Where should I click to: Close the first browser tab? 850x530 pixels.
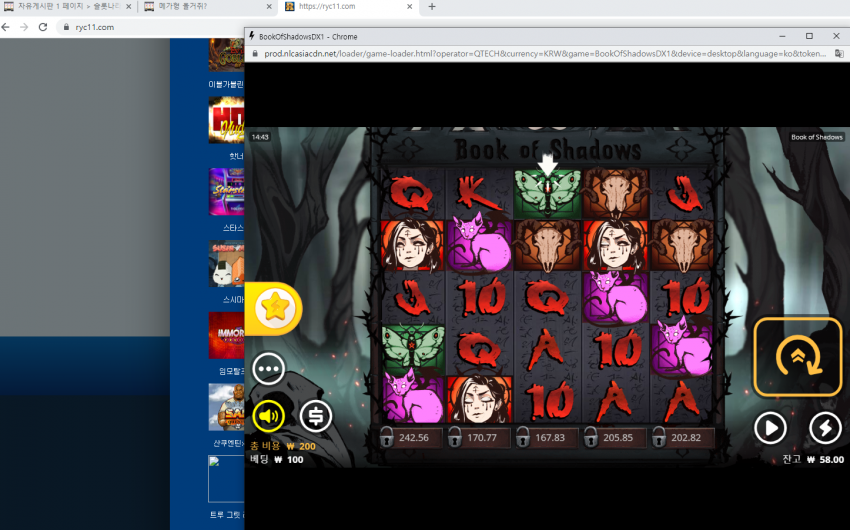coord(128,7)
